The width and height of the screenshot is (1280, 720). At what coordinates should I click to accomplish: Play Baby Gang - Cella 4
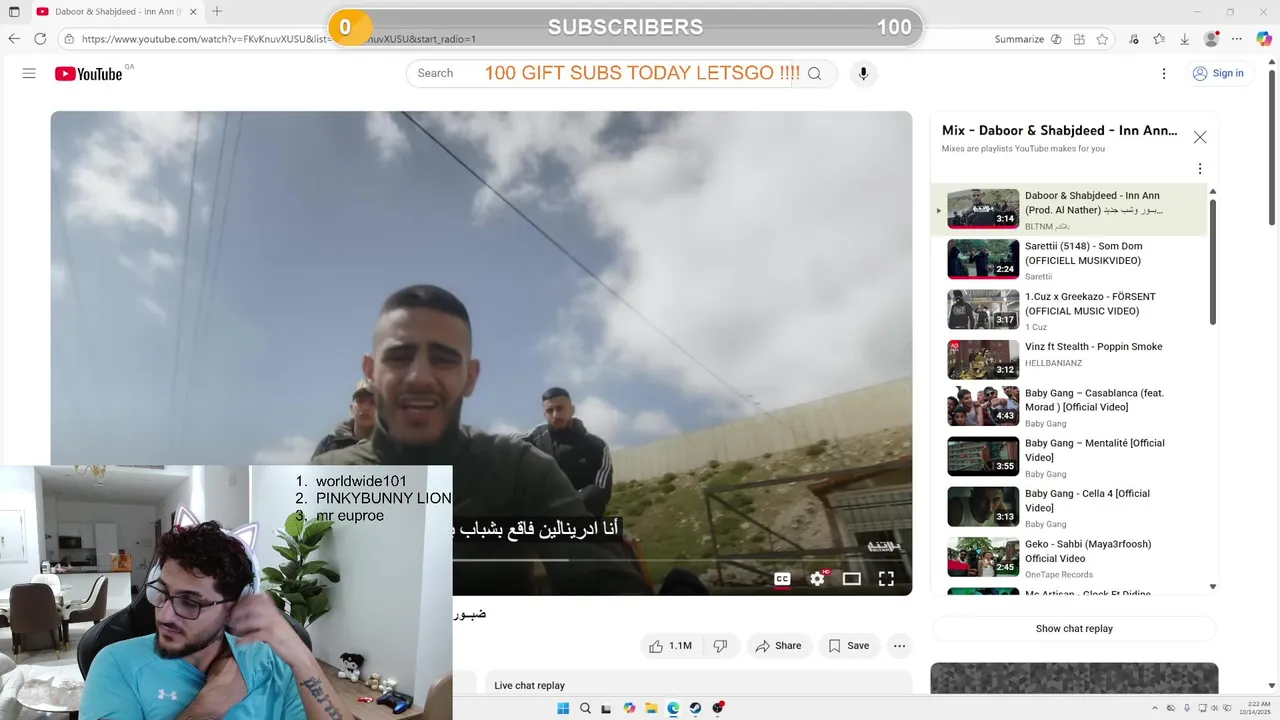click(x=1069, y=507)
